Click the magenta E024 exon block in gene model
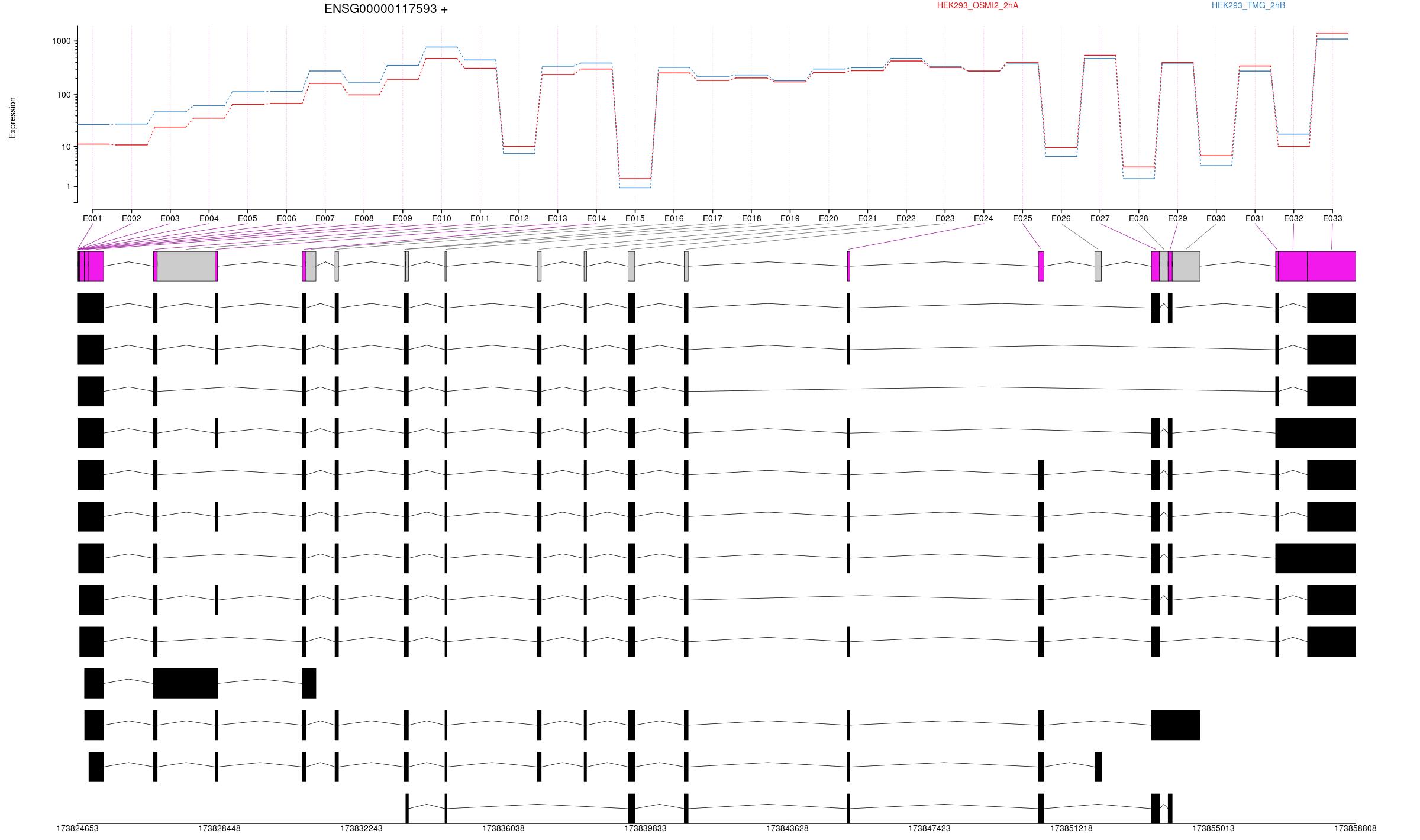The width and height of the screenshot is (1420, 840). [848, 266]
